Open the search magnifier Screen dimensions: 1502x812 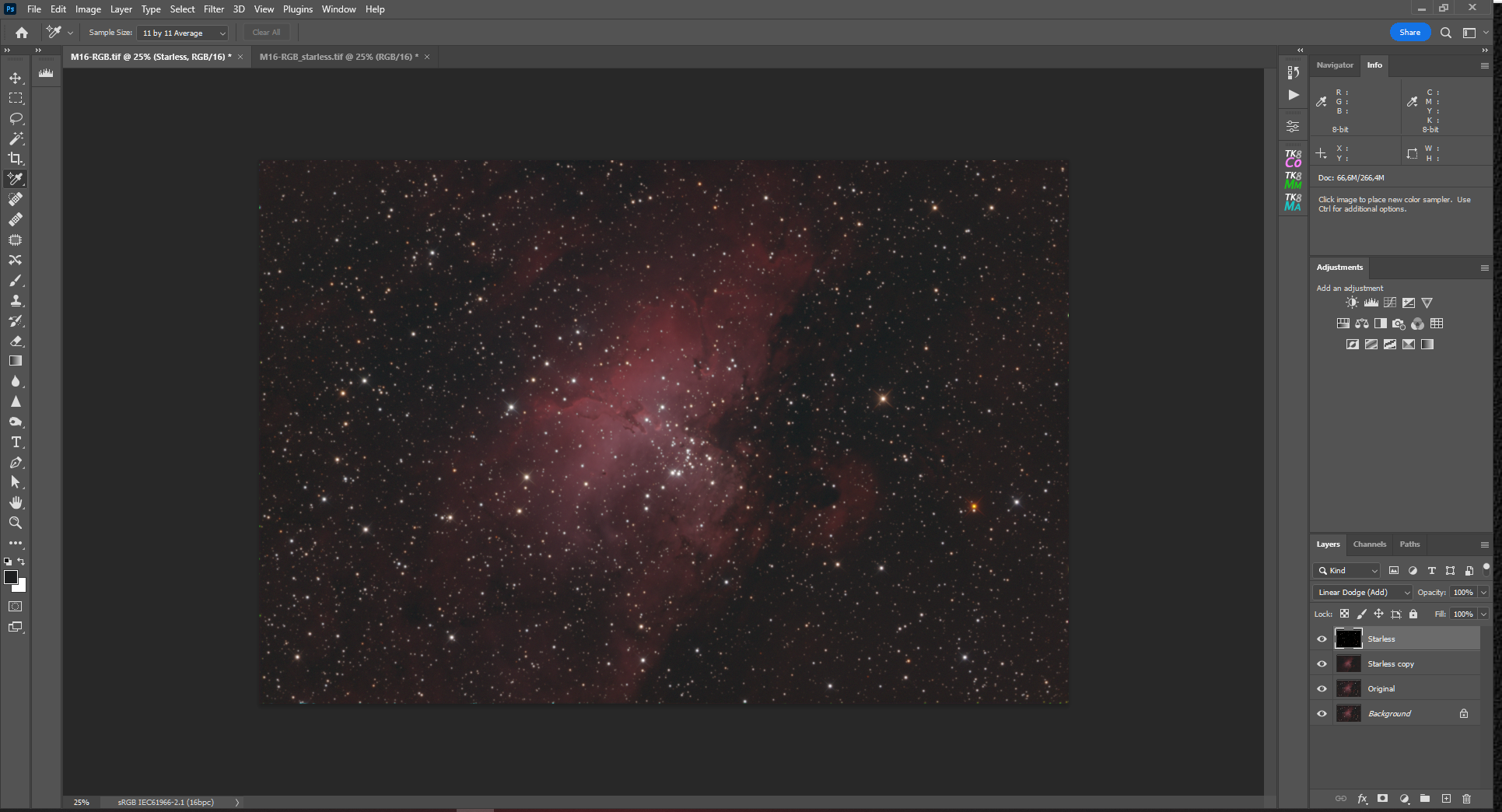[1445, 33]
